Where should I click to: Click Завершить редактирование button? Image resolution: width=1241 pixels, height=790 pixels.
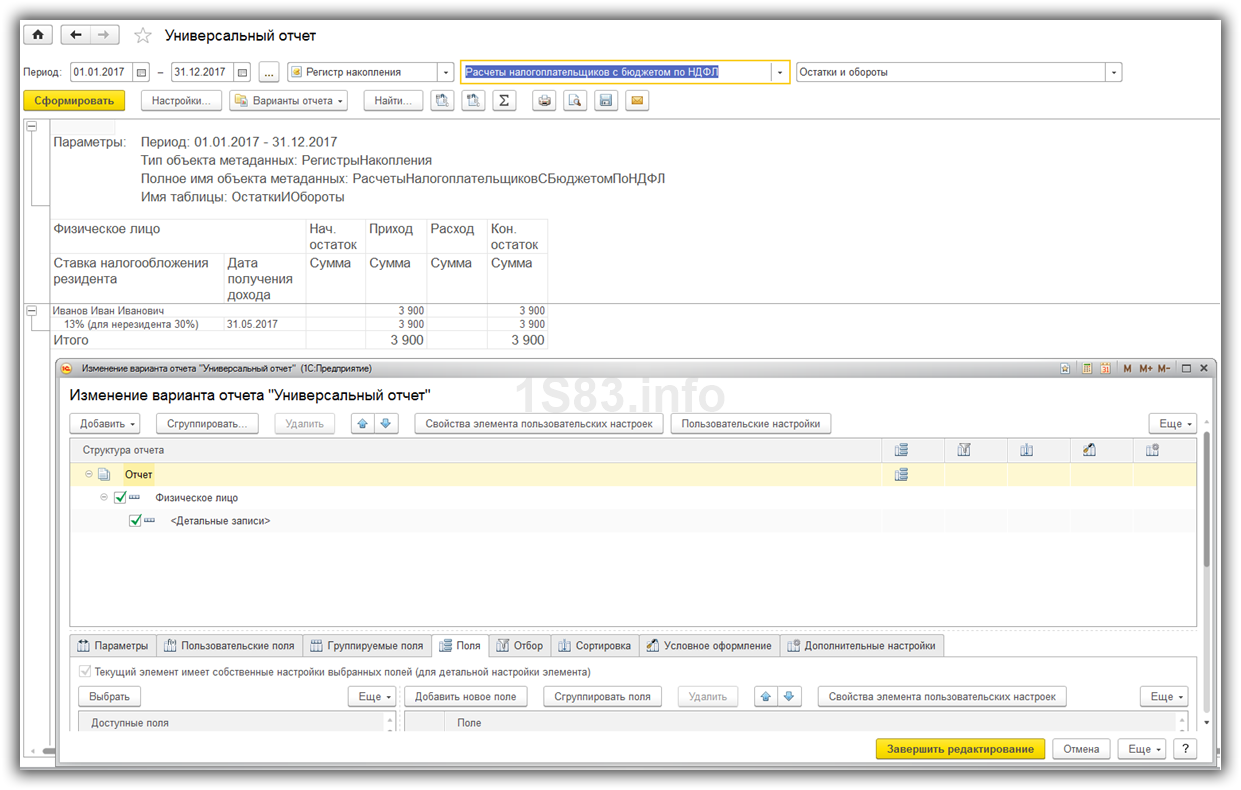coord(959,749)
